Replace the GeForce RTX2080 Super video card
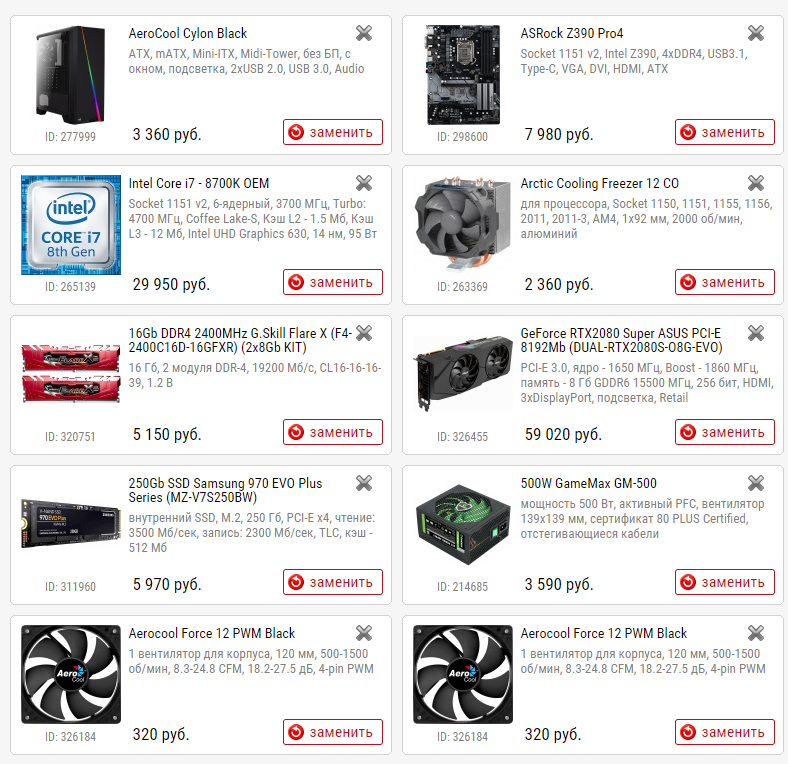 (725, 432)
